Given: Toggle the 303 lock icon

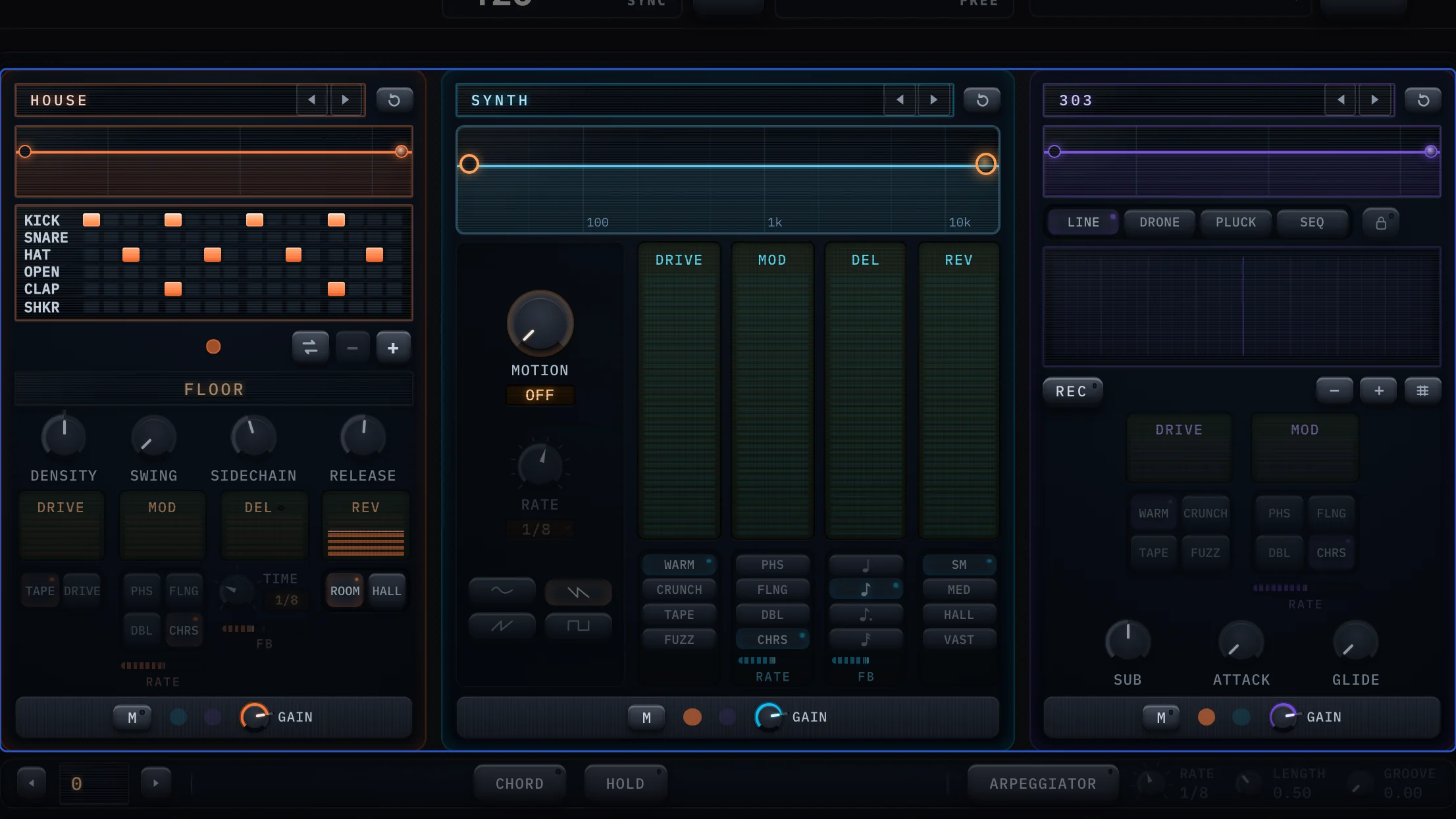Looking at the screenshot, I should coord(1380,223).
